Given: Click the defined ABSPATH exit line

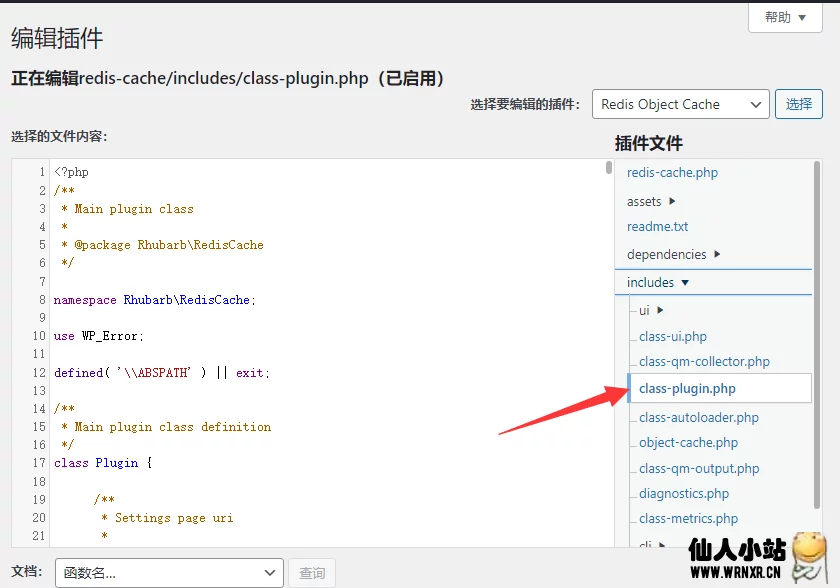Looking at the screenshot, I should [x=162, y=373].
